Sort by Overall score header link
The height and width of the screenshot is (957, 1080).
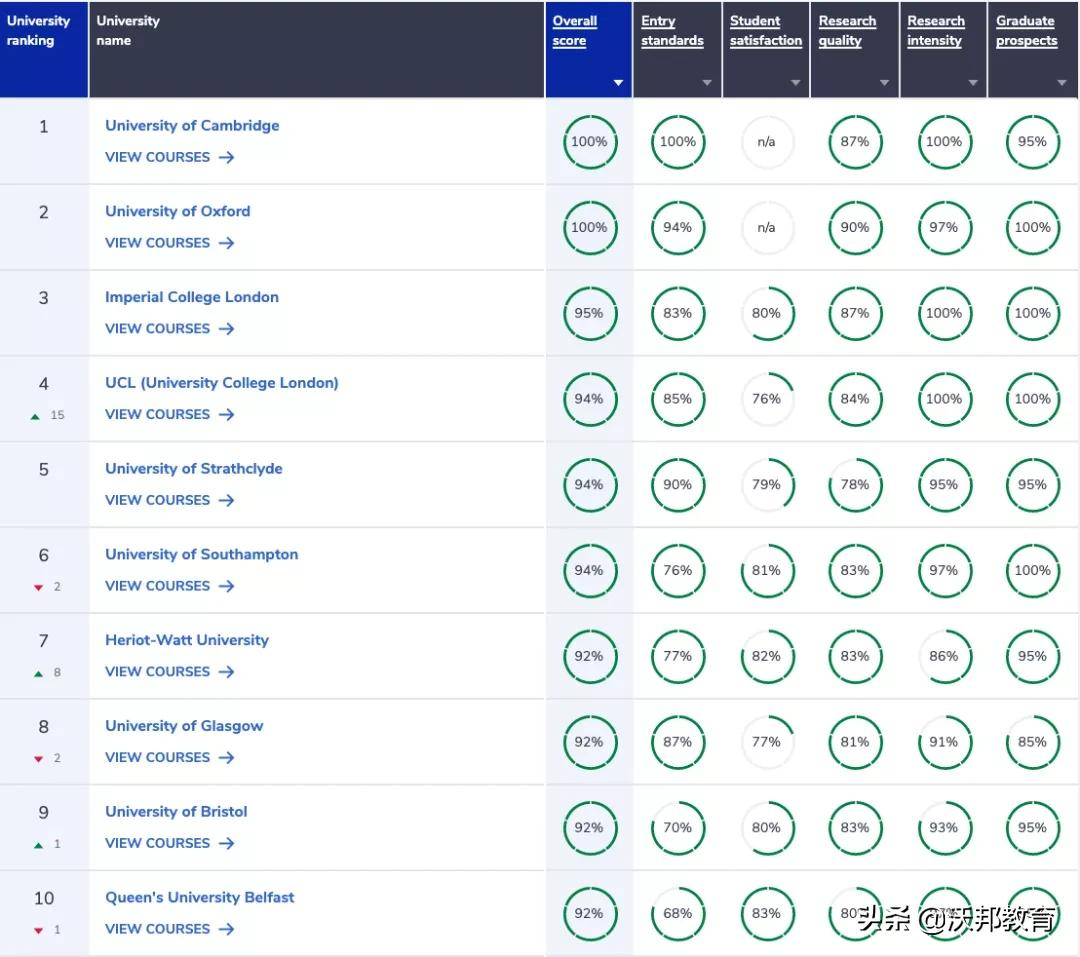pyautogui.click(x=574, y=31)
